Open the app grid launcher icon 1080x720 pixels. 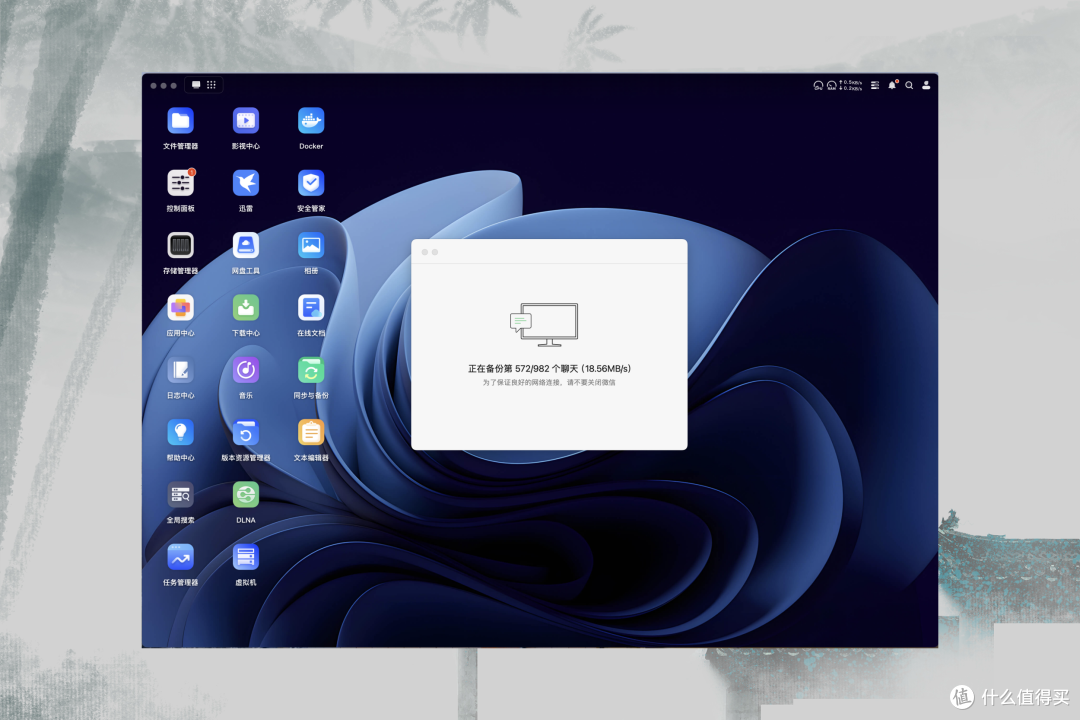point(211,85)
